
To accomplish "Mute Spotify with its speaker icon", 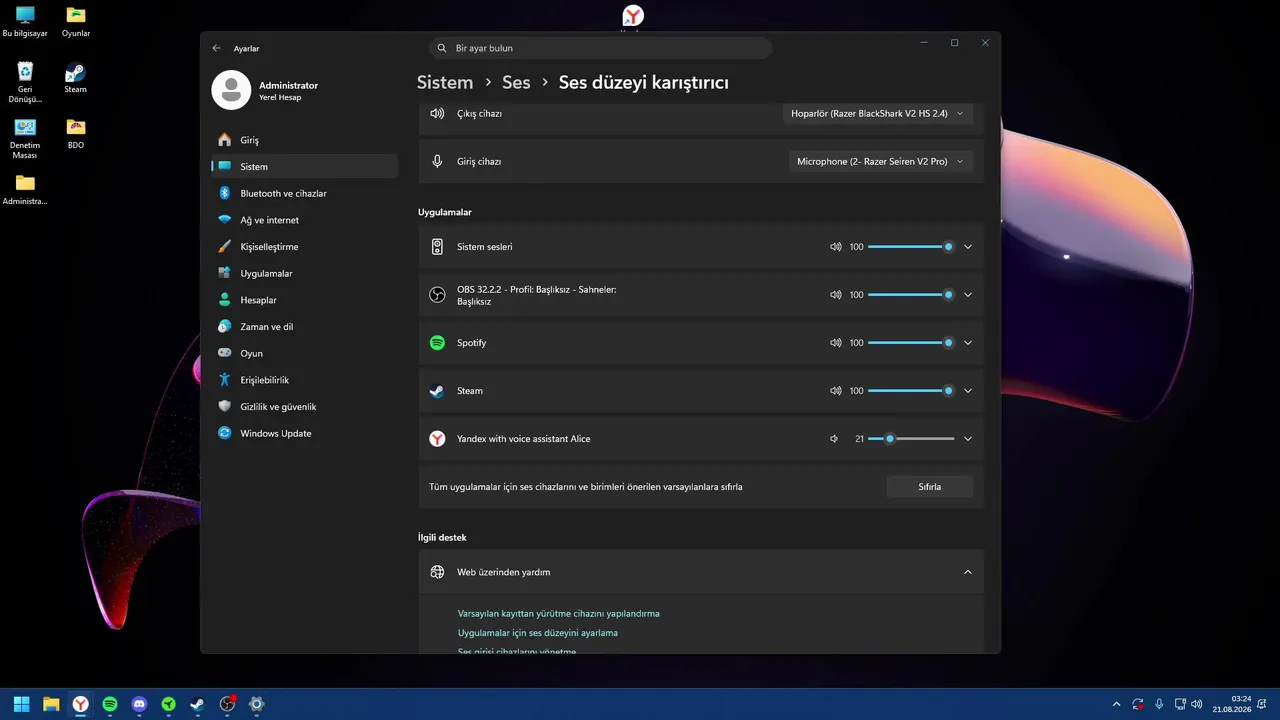I will click(836, 343).
